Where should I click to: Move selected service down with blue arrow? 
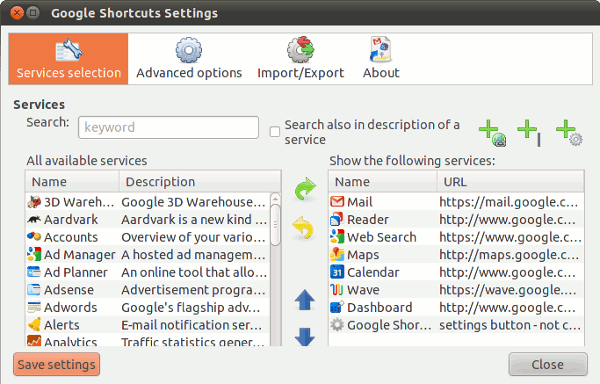(305, 337)
